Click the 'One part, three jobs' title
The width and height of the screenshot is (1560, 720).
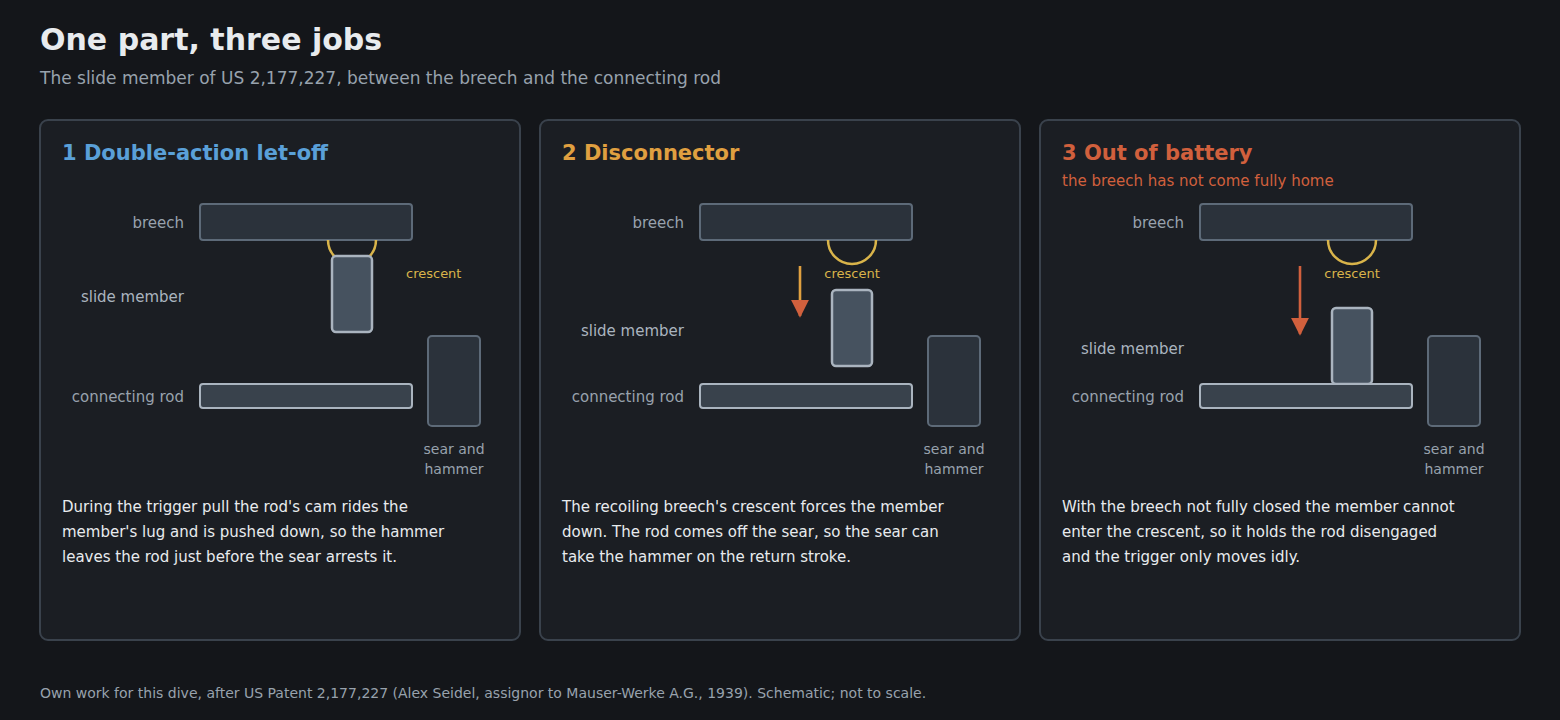(x=211, y=39)
